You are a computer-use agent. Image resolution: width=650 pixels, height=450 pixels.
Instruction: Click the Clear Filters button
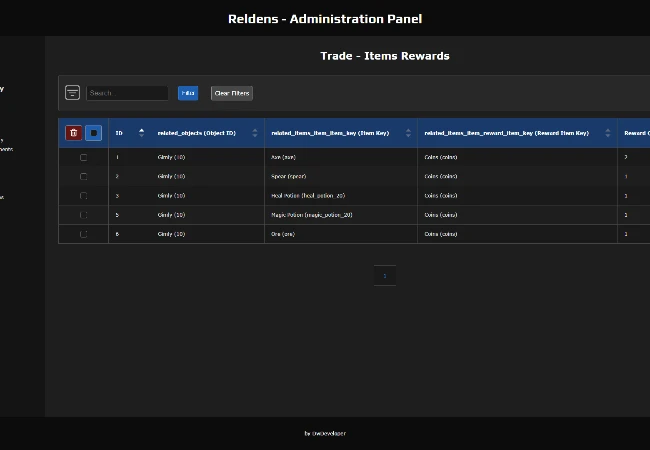click(x=232, y=93)
